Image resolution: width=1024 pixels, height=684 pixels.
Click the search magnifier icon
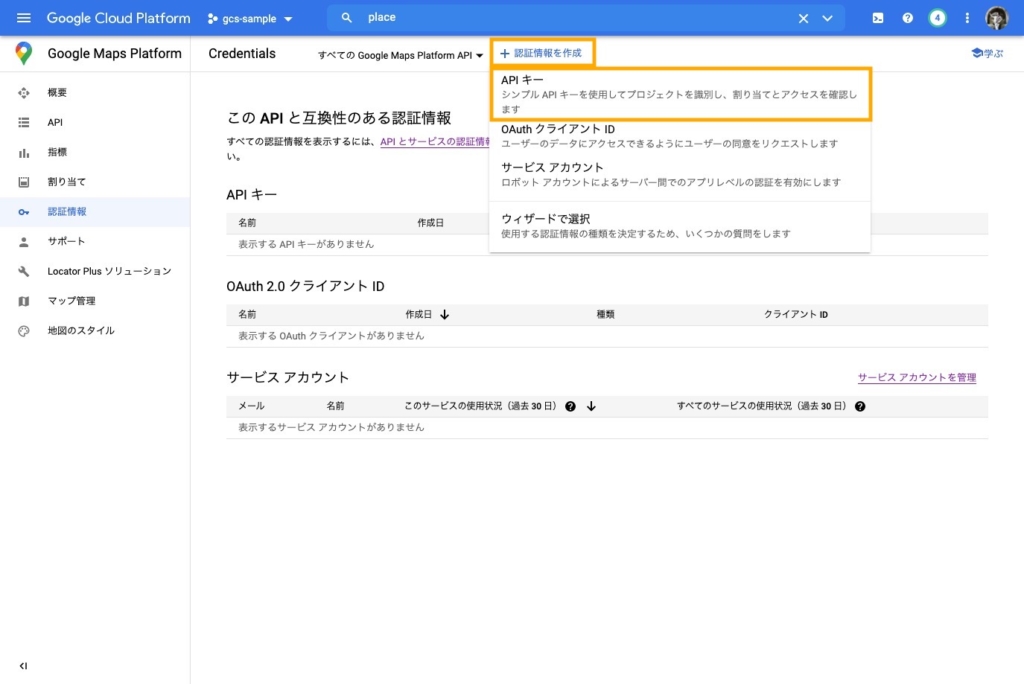point(347,18)
